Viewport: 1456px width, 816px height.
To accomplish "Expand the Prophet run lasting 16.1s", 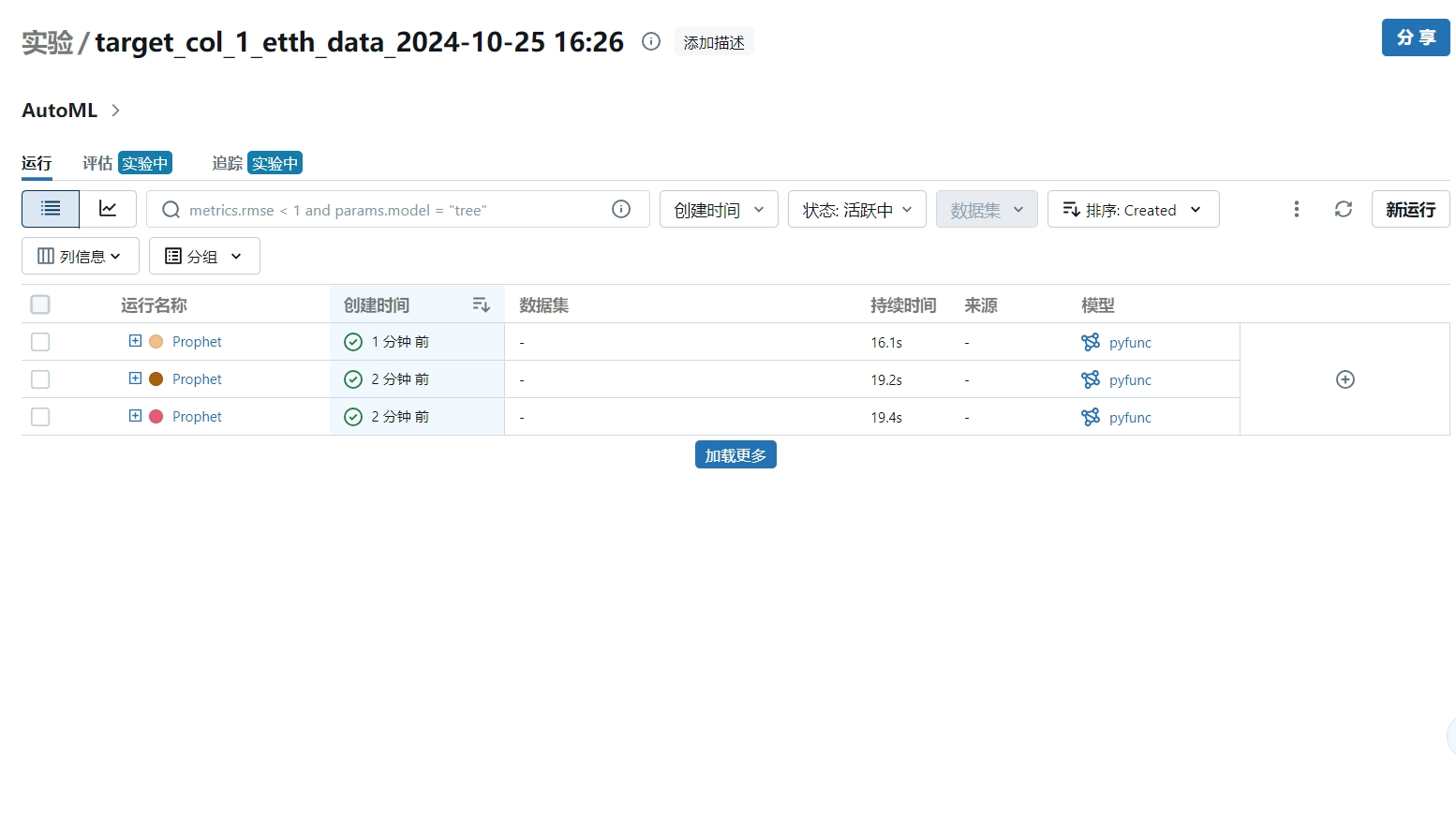I will [x=135, y=341].
